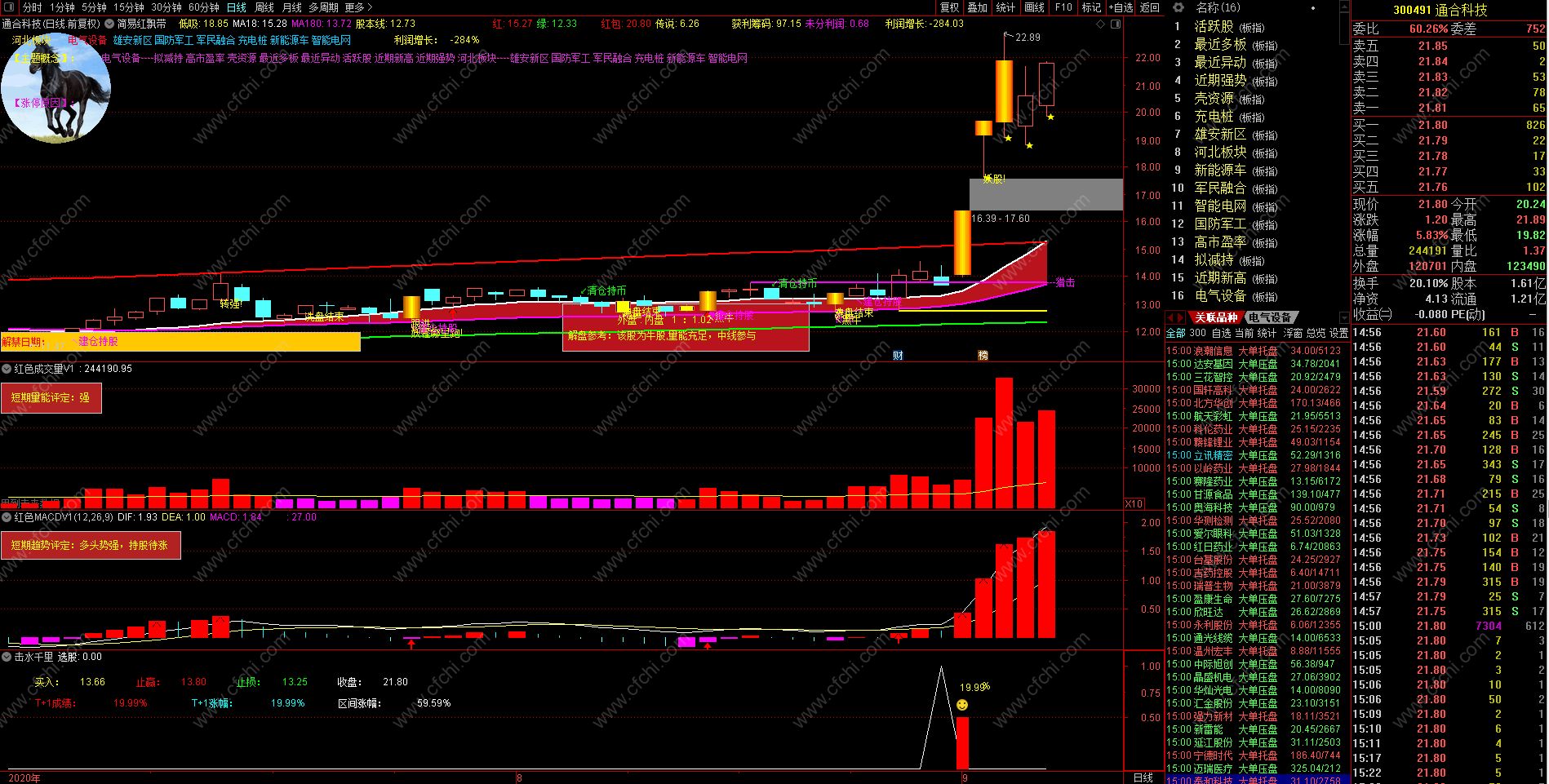Open the F10 company info
Viewport: 1549px width, 784px height.
pos(1063,7)
